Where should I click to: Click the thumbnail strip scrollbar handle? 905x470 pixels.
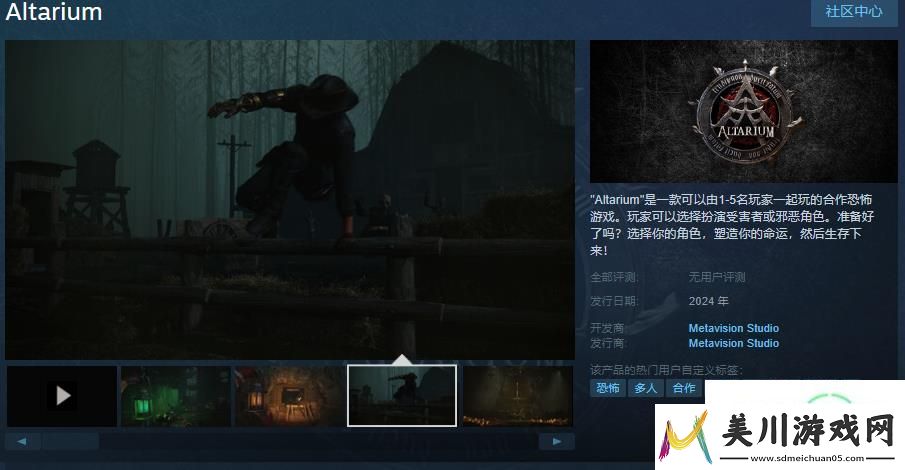pyautogui.click(x=70, y=442)
